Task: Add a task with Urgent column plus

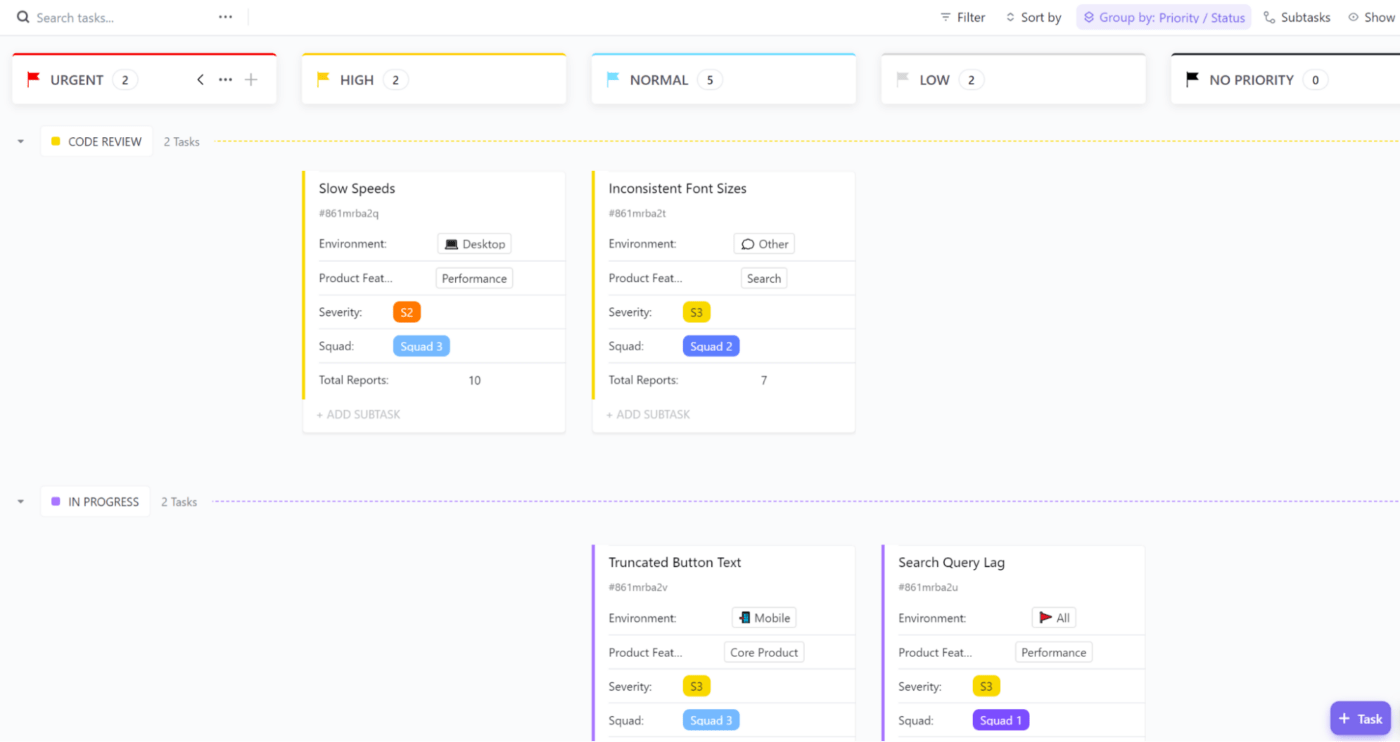Action: [x=251, y=80]
